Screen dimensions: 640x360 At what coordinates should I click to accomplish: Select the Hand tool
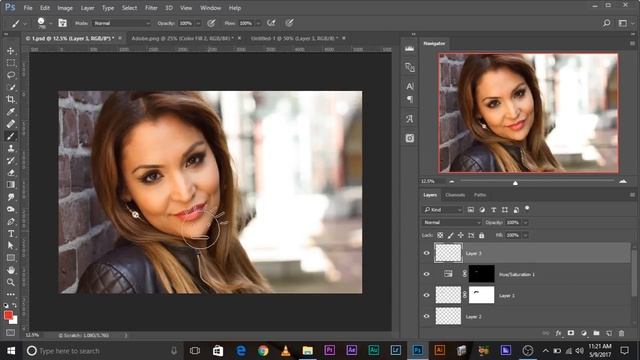(11, 270)
